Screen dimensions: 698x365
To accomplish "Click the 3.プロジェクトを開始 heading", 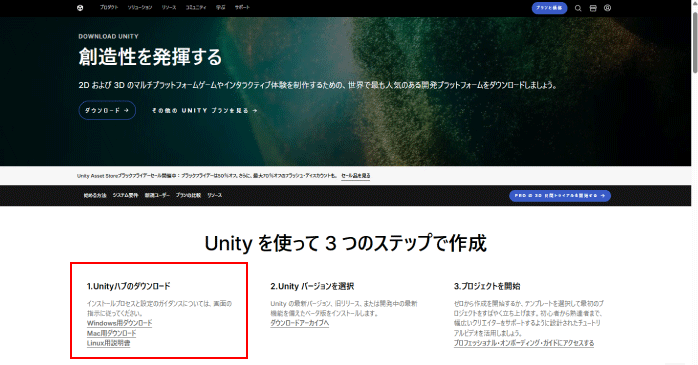I will pos(487,286).
